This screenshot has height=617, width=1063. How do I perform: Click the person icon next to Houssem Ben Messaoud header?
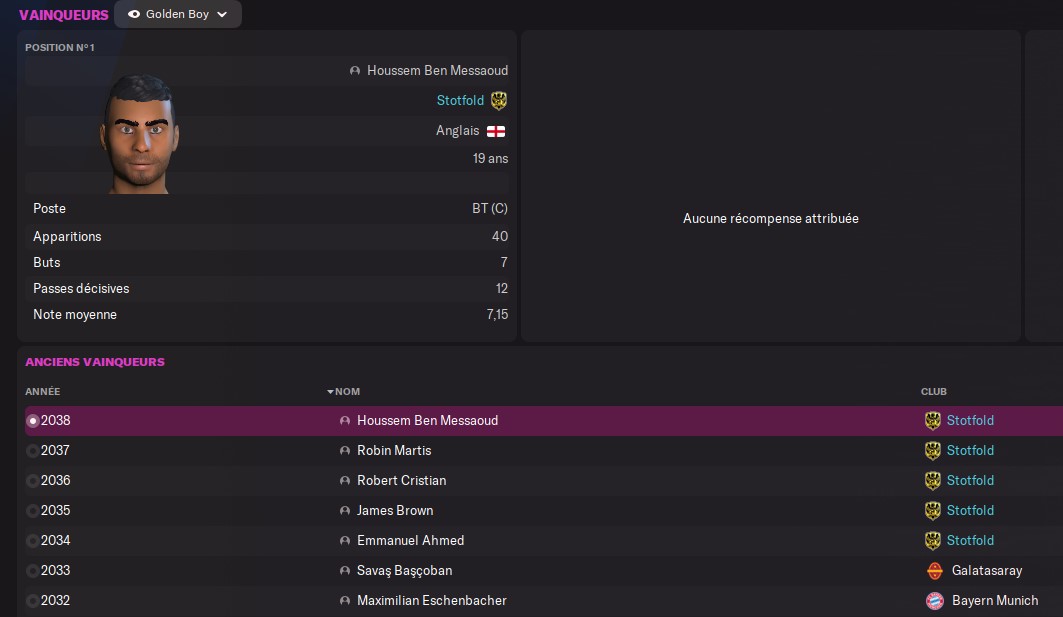pos(355,71)
